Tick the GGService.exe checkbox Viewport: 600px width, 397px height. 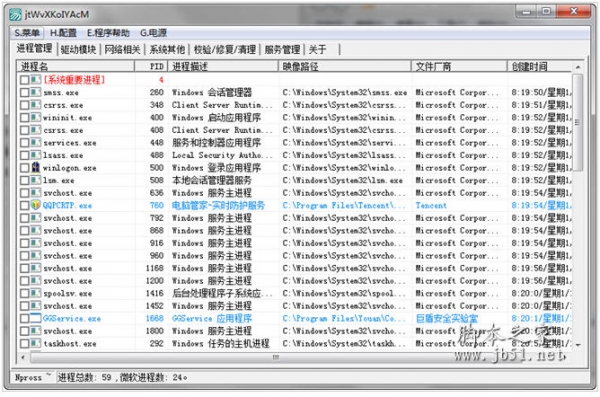pyautogui.click(x=24, y=319)
